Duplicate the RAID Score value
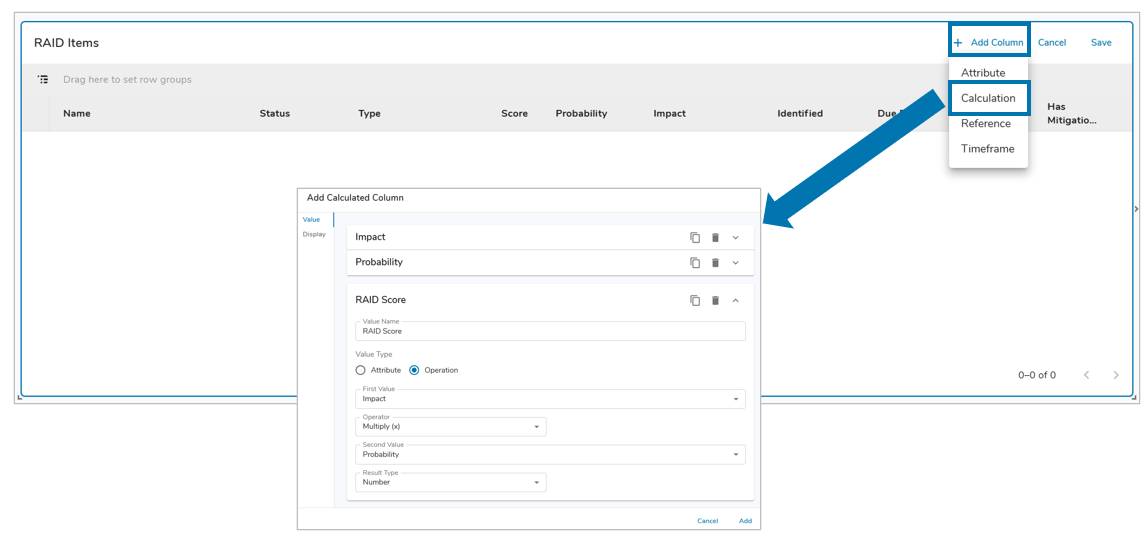1145x536 pixels. [695, 300]
